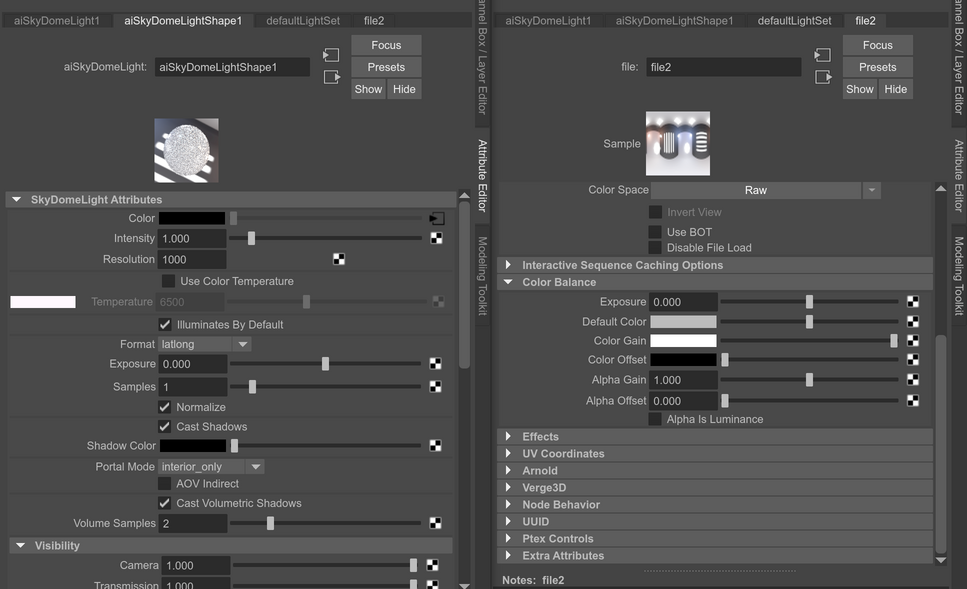Viewport: 967px width, 589px height.
Task: Open the Color attribute connection icon in SkyDomeLight
Action: click(x=437, y=218)
